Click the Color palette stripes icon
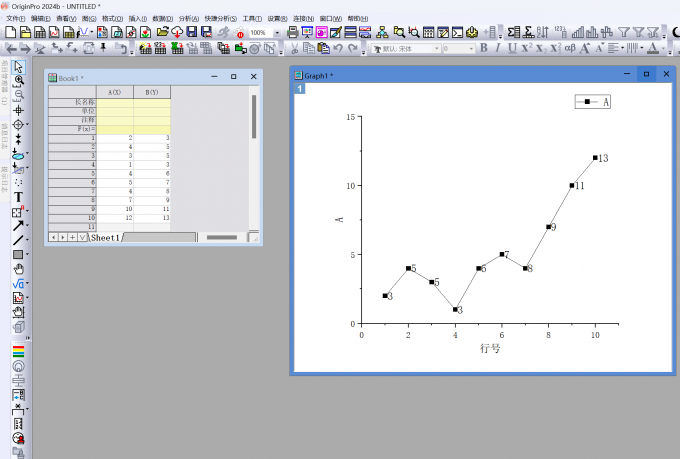Screen dimensions: 680x459 click(18, 351)
